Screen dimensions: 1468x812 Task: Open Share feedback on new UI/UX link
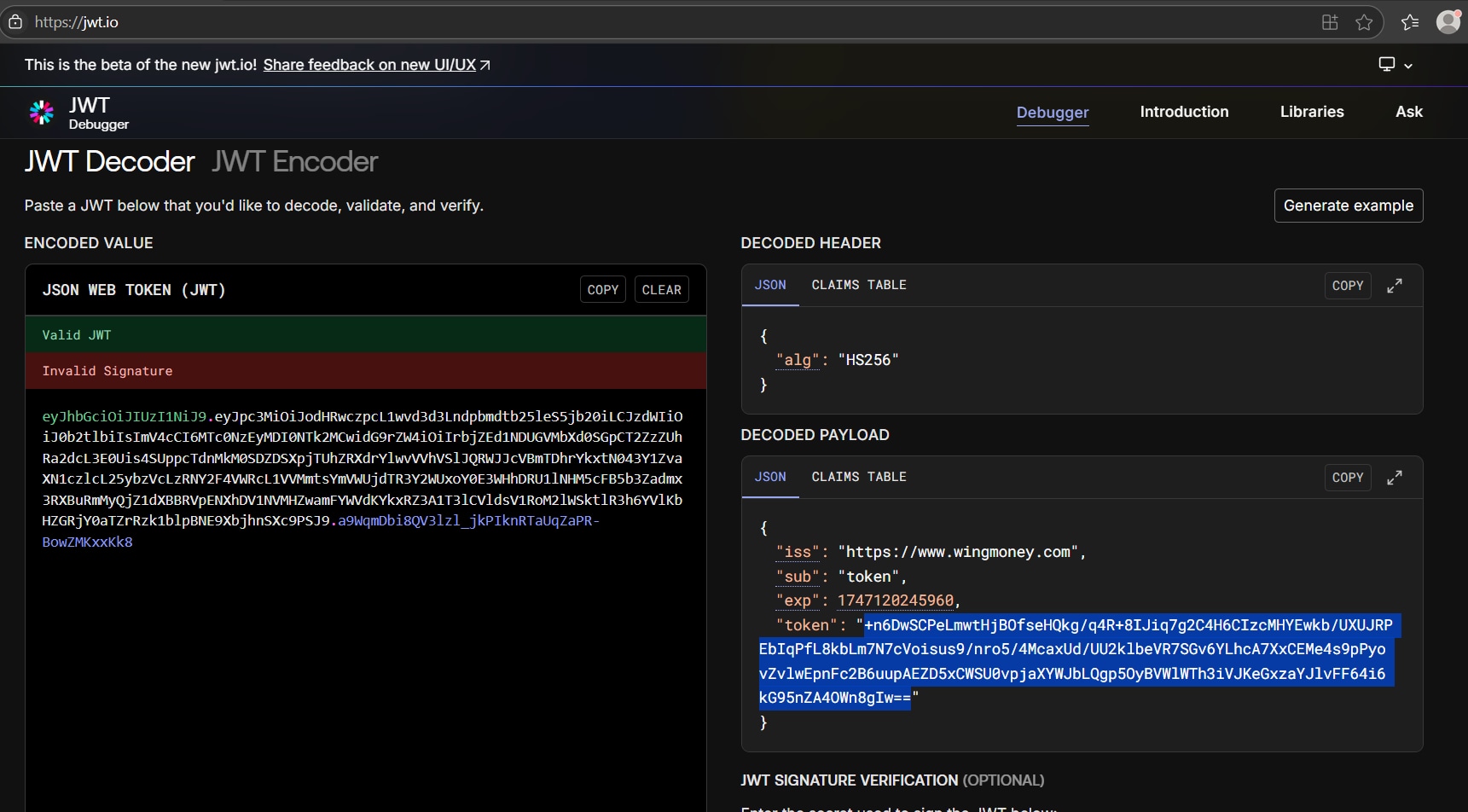(376, 65)
